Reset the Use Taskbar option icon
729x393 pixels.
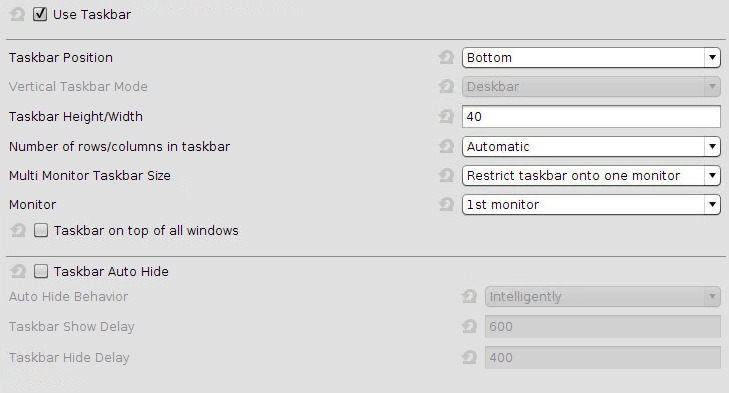click(x=17, y=14)
